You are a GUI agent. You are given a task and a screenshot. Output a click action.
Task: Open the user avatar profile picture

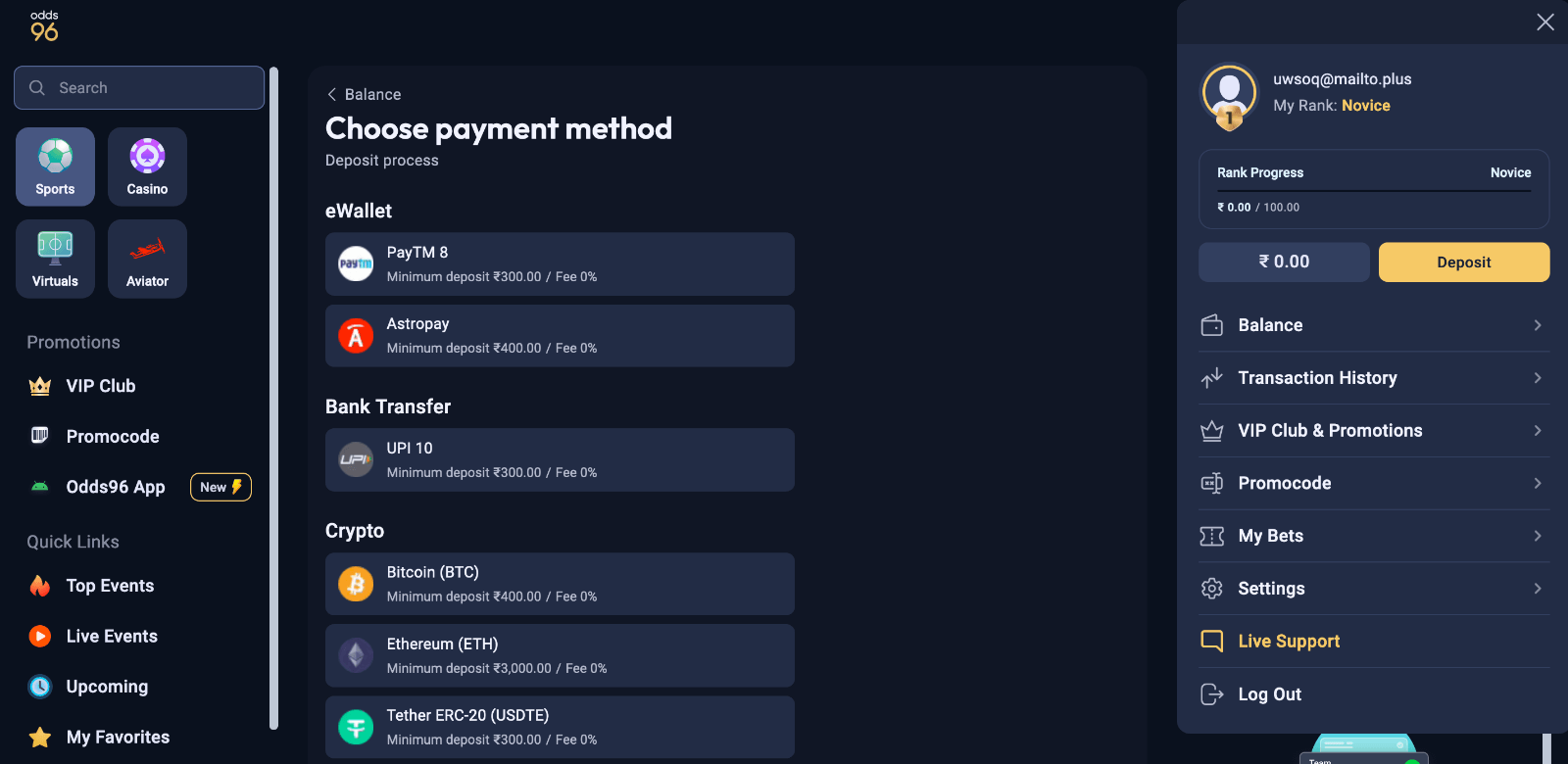coord(1229,93)
